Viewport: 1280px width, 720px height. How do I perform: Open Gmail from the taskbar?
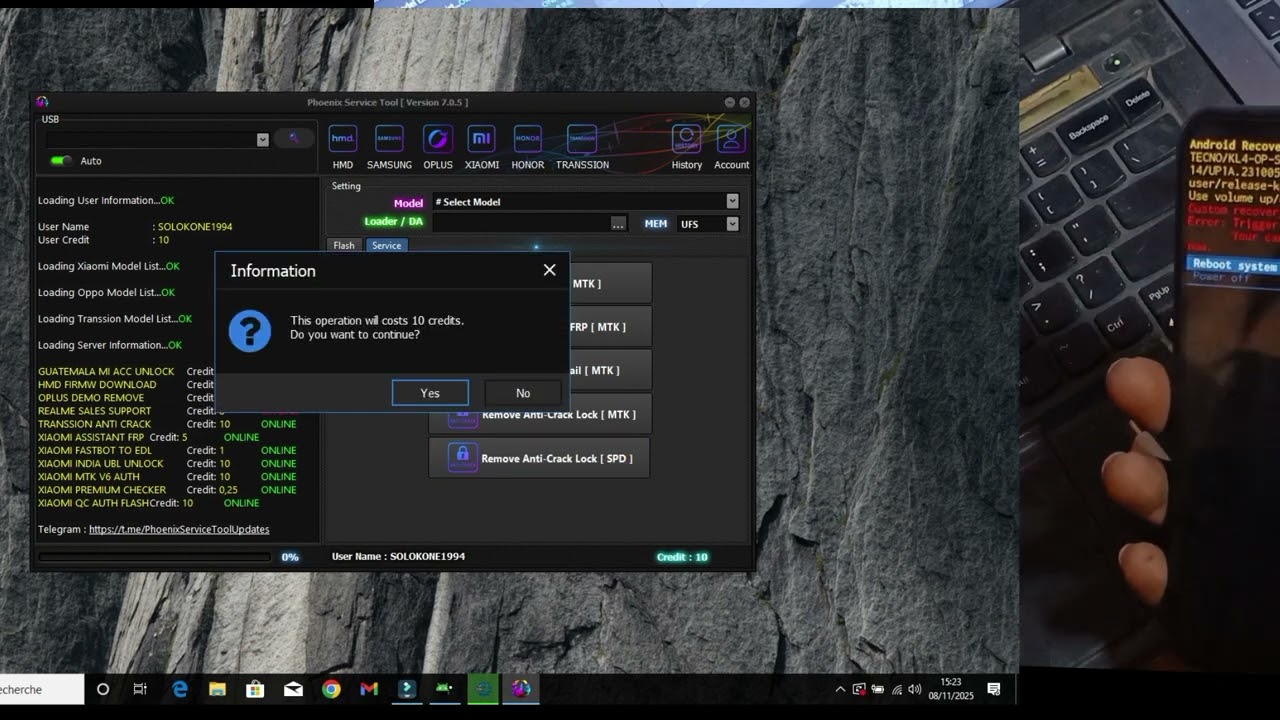(369, 689)
